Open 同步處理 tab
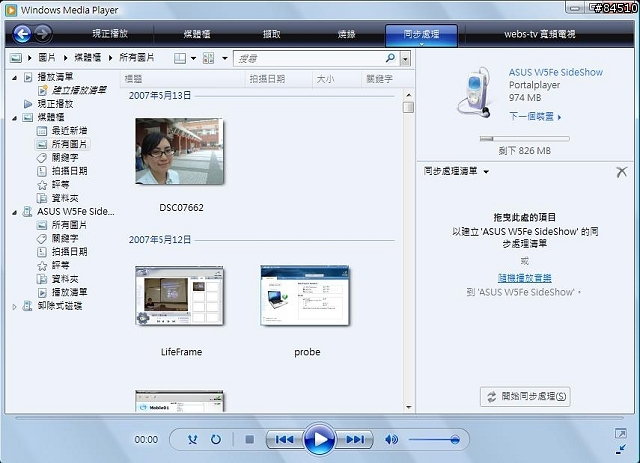This screenshot has height=463, width=640. click(421, 35)
